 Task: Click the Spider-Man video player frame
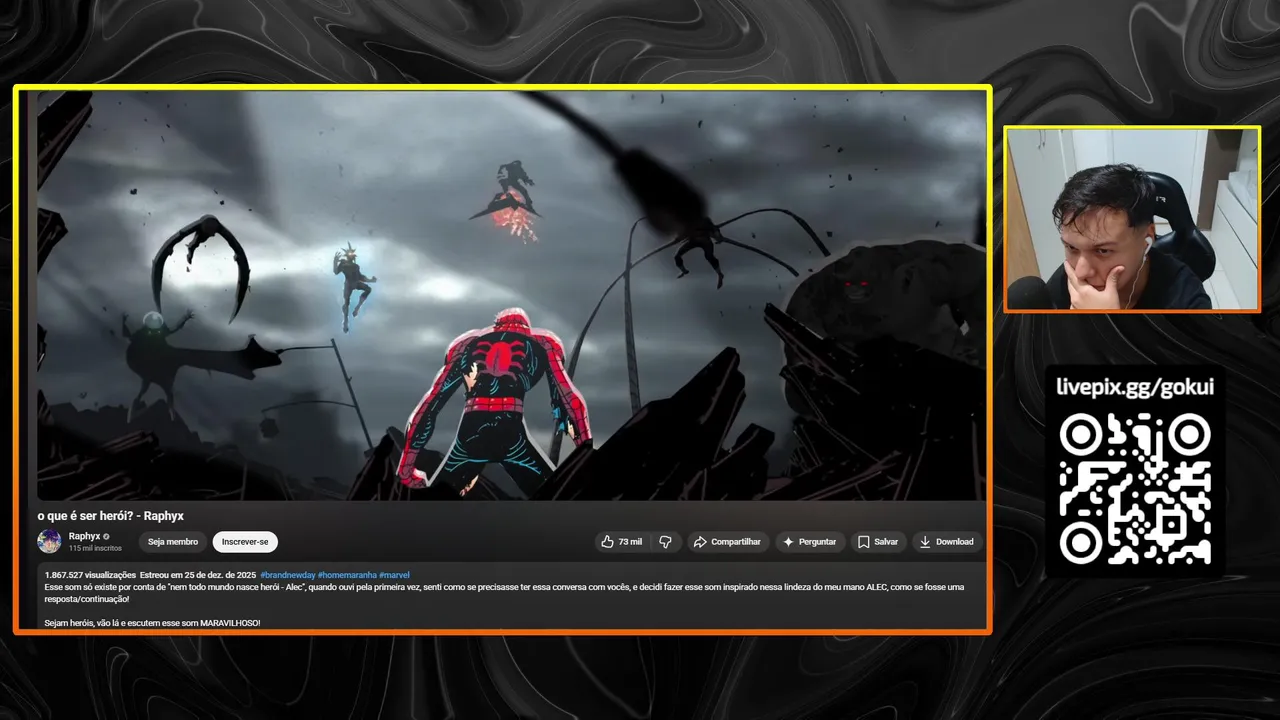511,296
